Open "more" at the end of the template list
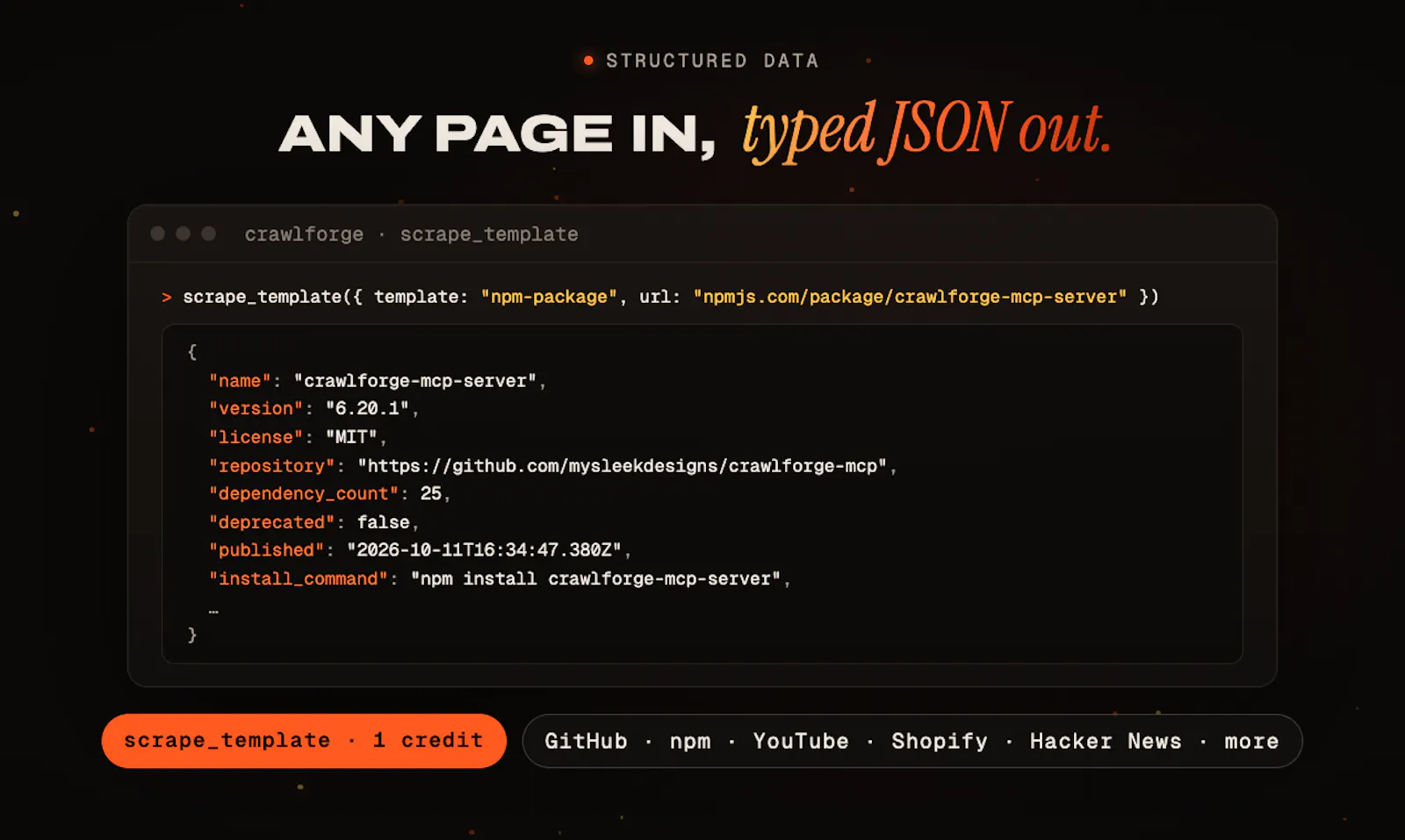The height and width of the screenshot is (840, 1405). (1251, 743)
